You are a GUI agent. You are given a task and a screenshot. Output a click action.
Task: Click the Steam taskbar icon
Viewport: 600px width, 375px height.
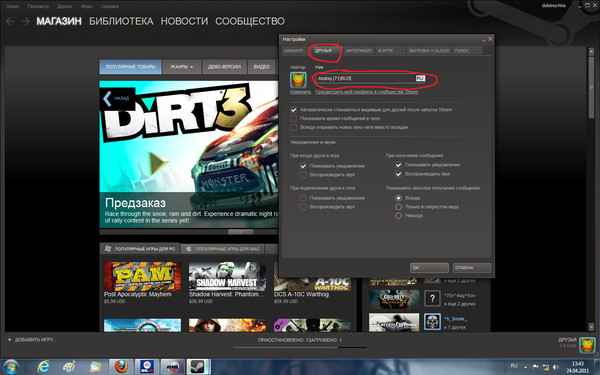tap(198, 367)
